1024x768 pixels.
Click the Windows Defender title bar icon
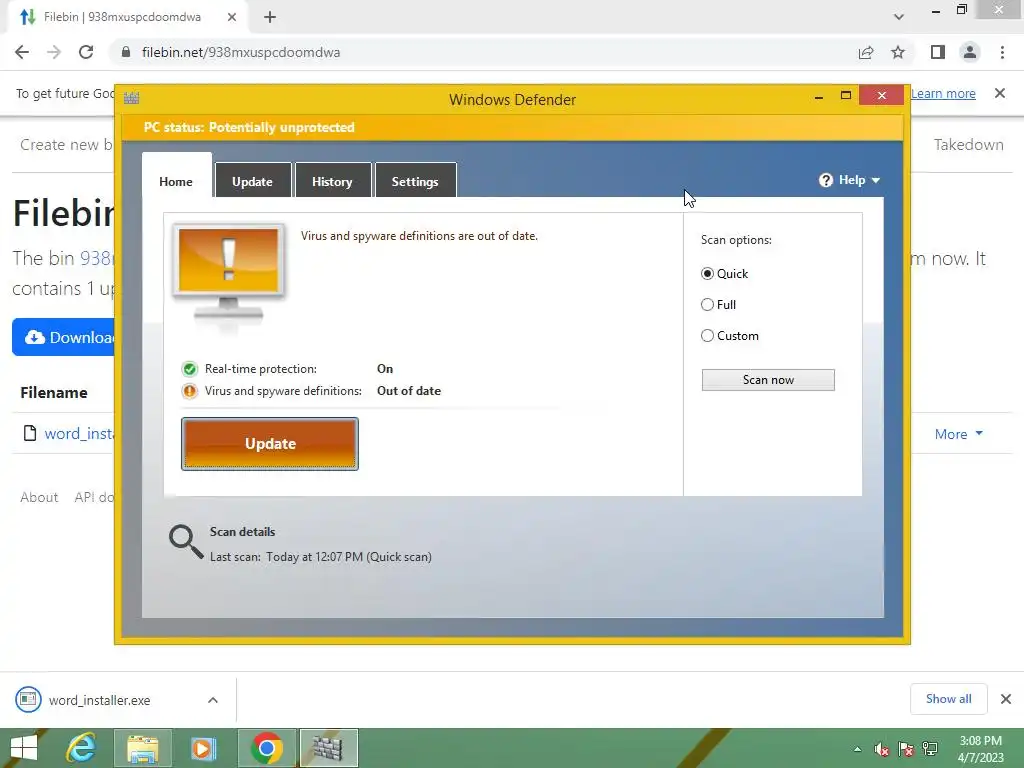pos(131,99)
